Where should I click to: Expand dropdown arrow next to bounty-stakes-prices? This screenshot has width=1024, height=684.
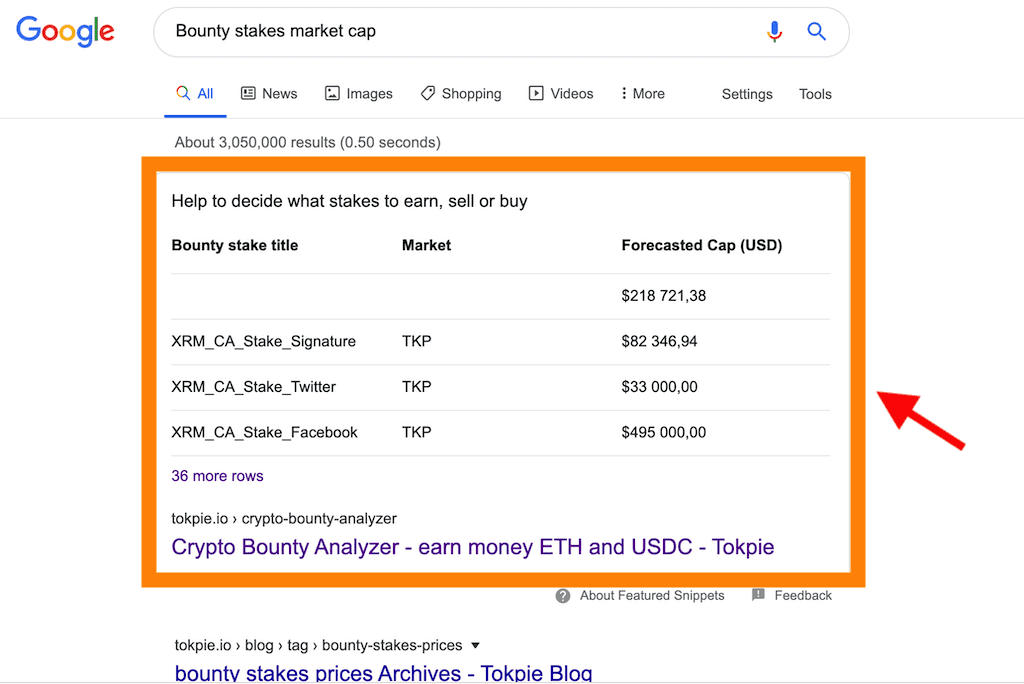pos(475,645)
